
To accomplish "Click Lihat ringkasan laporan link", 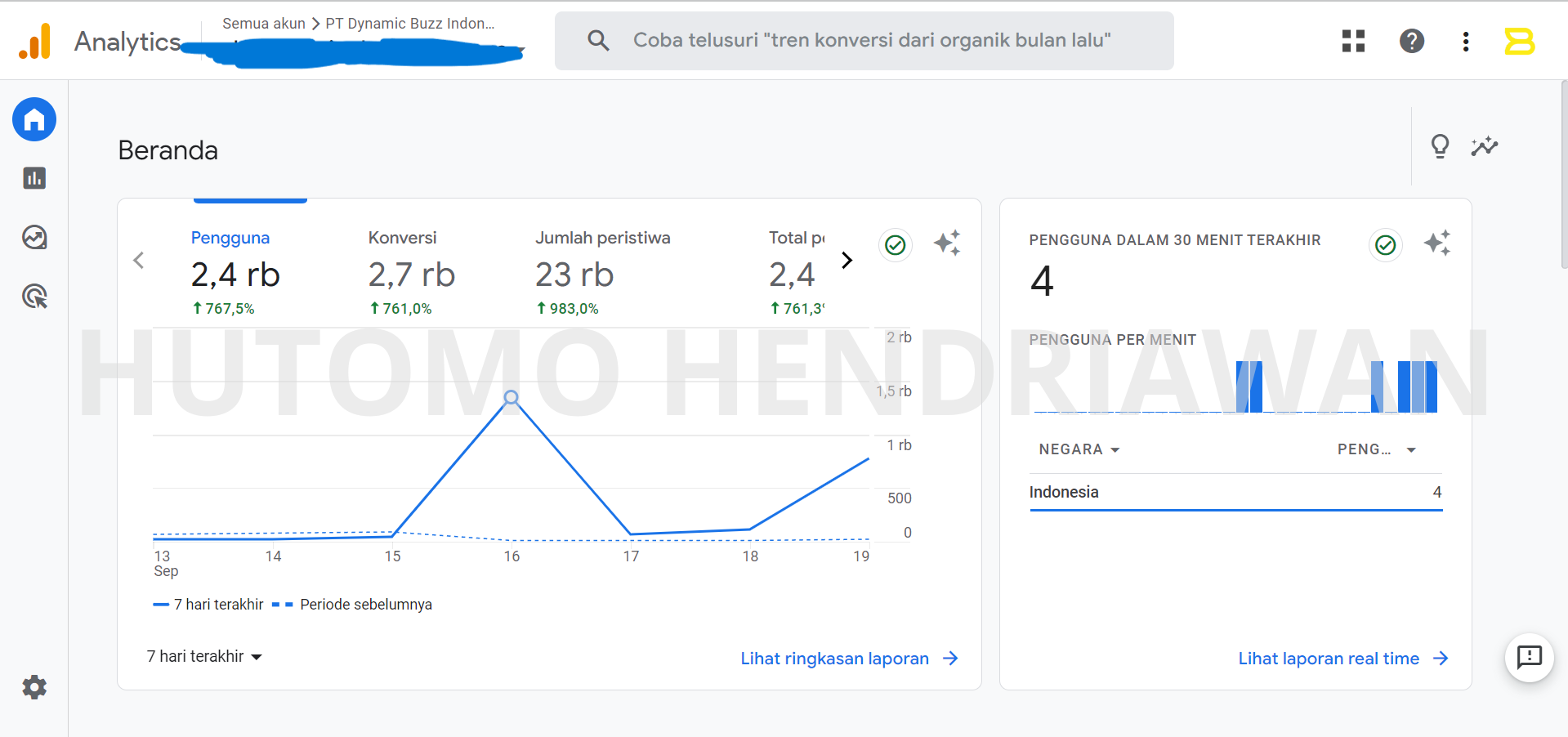I will click(x=849, y=659).
